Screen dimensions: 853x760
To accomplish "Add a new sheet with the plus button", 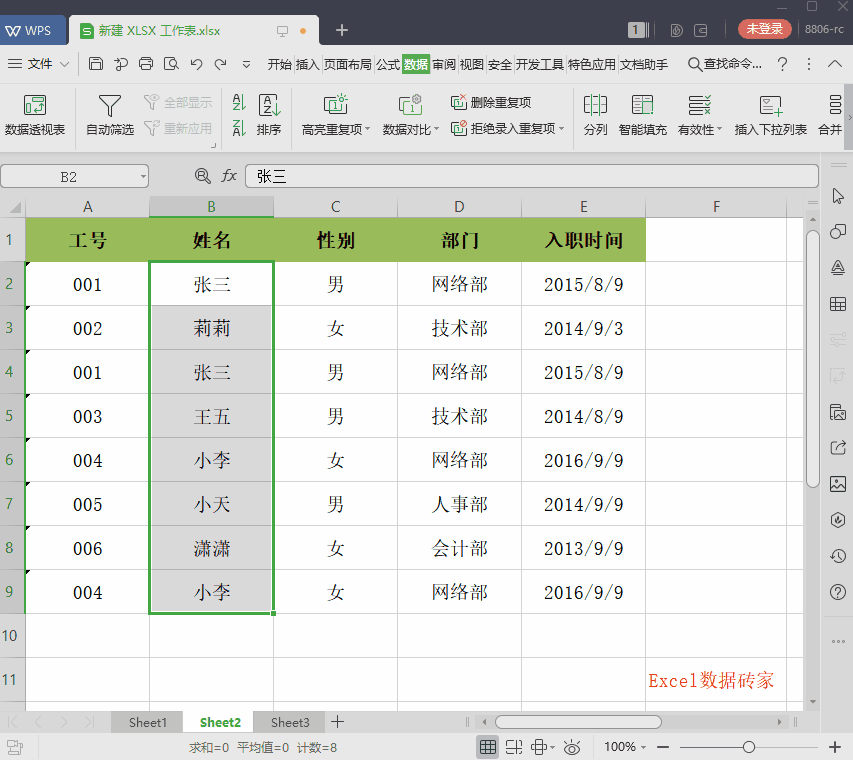I will pos(337,722).
